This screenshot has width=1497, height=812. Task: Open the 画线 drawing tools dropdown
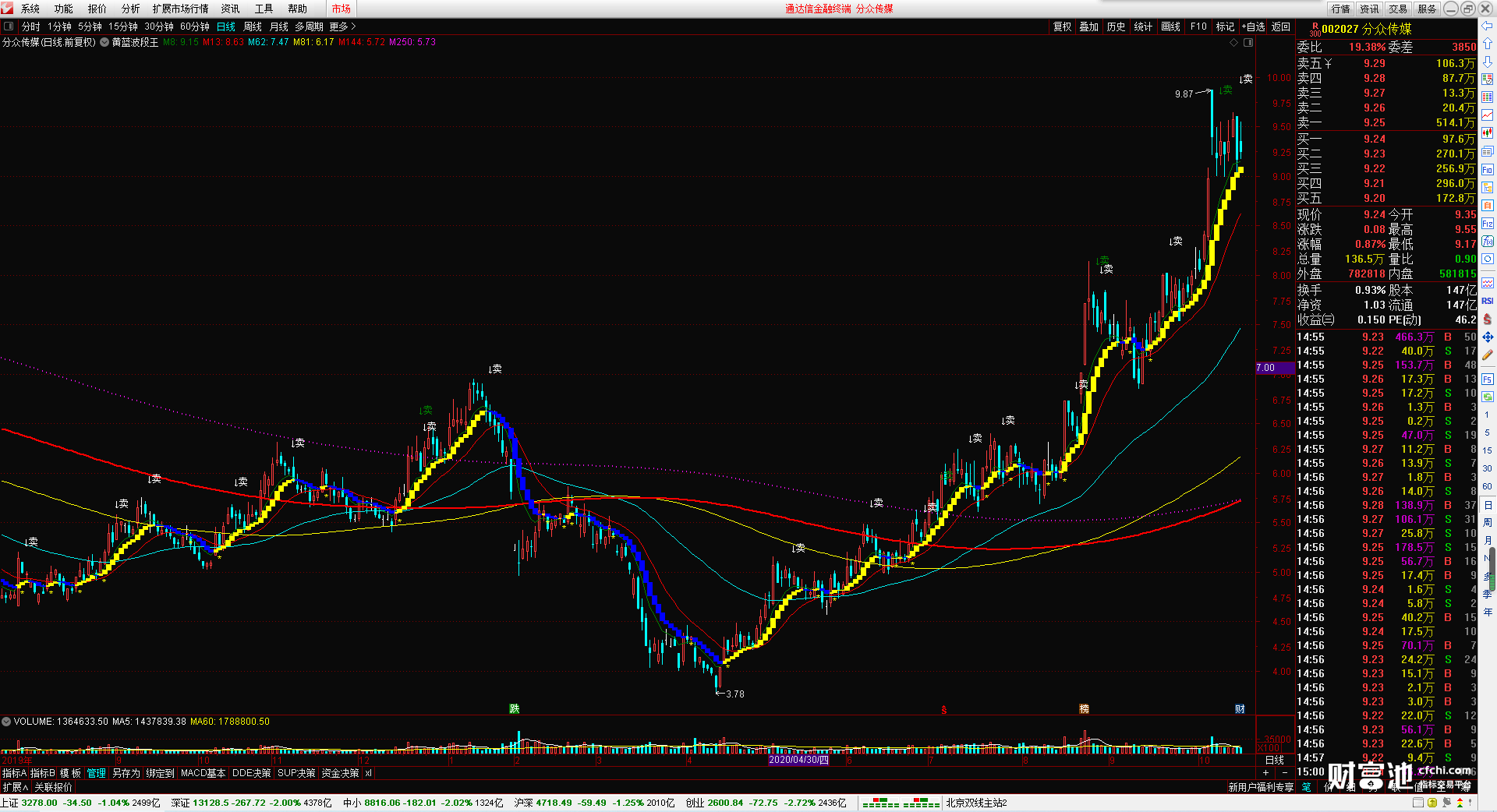point(1170,26)
